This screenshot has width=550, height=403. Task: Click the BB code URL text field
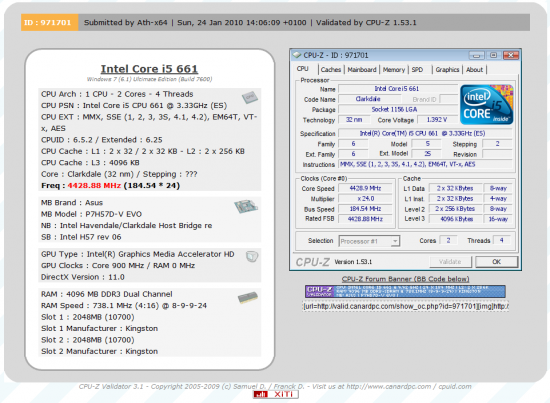click(x=405, y=306)
